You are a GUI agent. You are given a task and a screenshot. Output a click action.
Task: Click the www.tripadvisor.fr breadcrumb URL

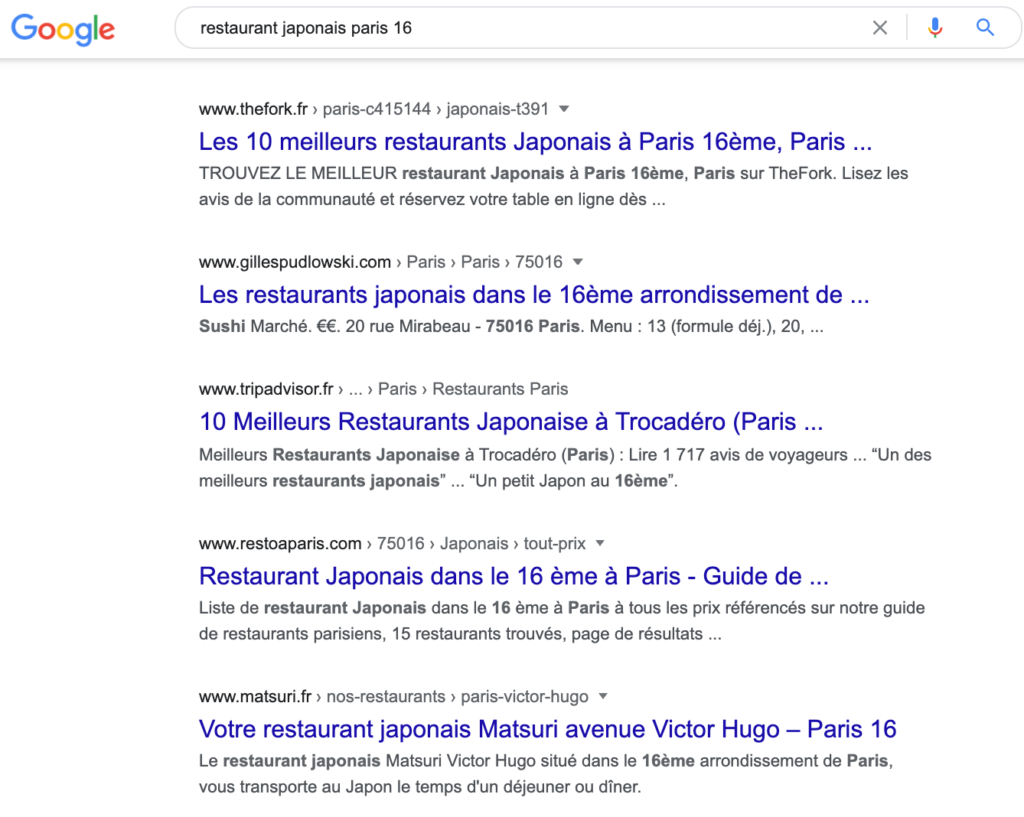click(x=266, y=389)
